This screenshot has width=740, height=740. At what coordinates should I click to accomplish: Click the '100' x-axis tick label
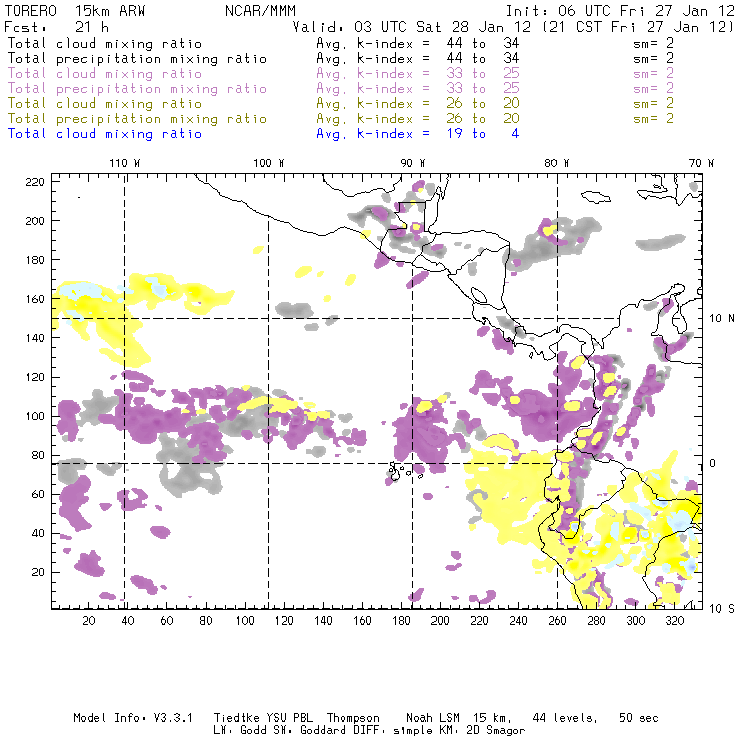coord(245,621)
